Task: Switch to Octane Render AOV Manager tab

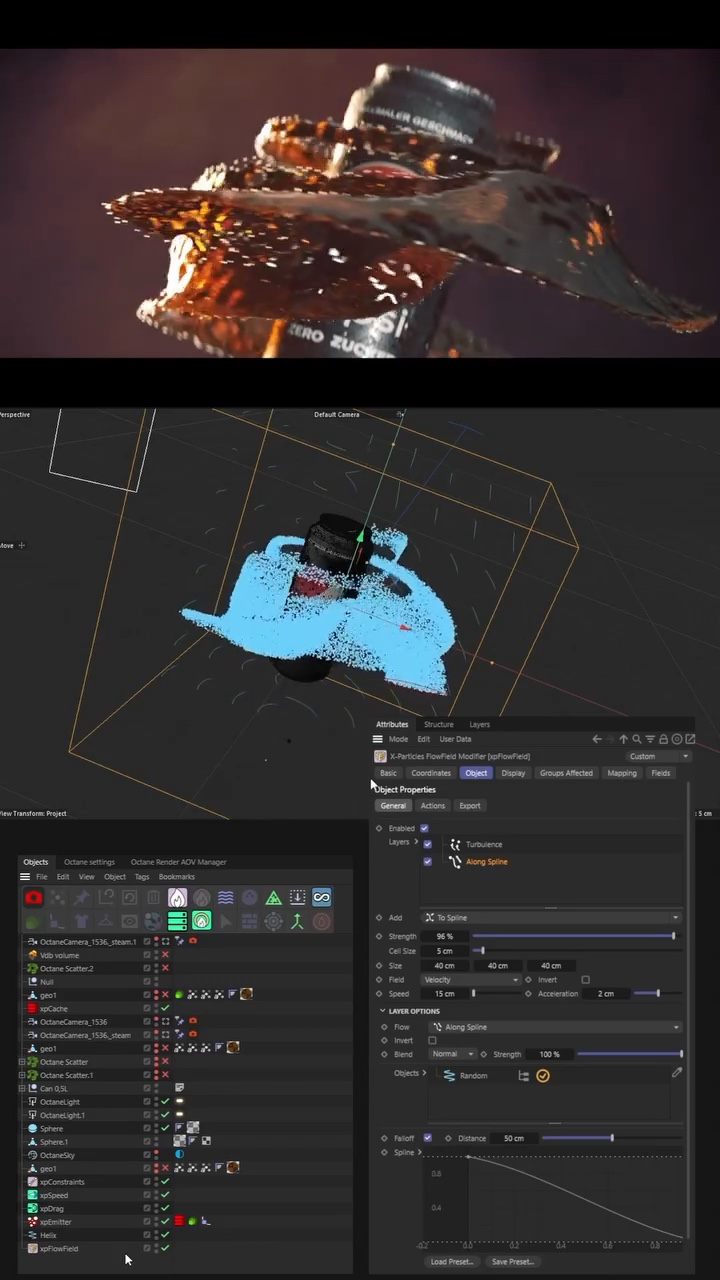Action: (x=178, y=862)
